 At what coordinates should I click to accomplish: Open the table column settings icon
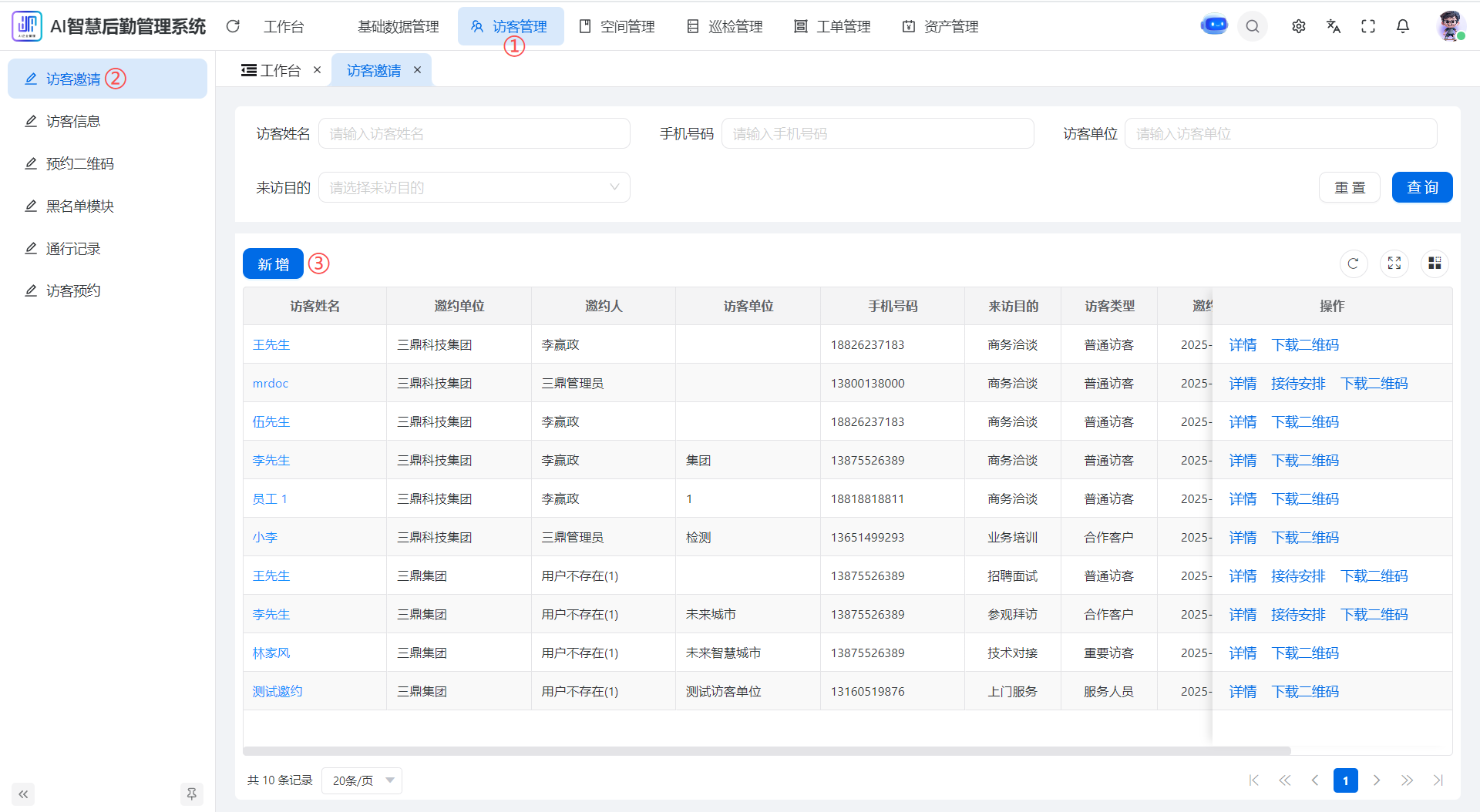(x=1435, y=263)
